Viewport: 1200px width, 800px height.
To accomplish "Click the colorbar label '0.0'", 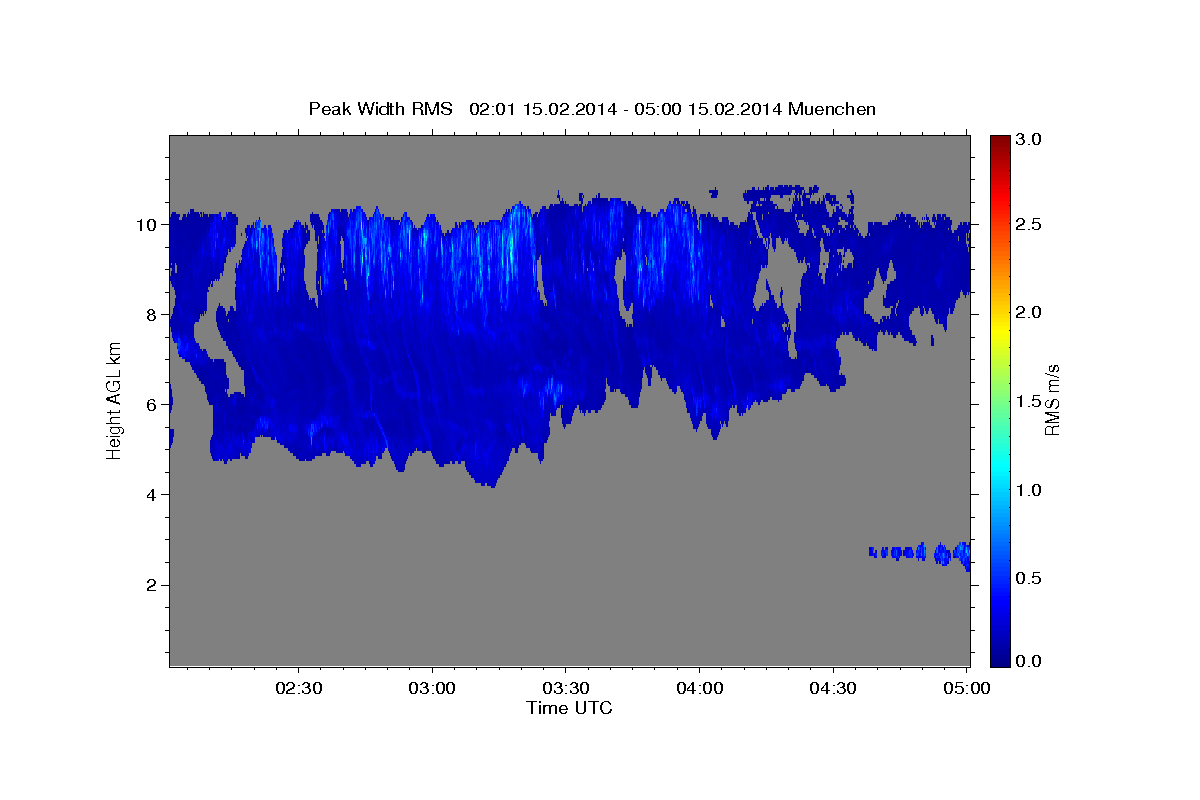I will pos(1029,661).
